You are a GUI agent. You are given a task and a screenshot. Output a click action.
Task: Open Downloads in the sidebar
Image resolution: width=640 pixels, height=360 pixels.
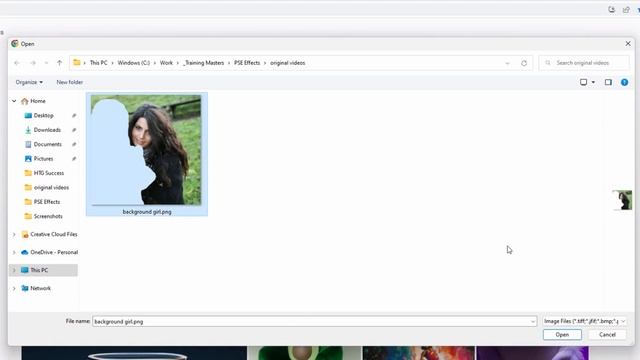coord(47,130)
